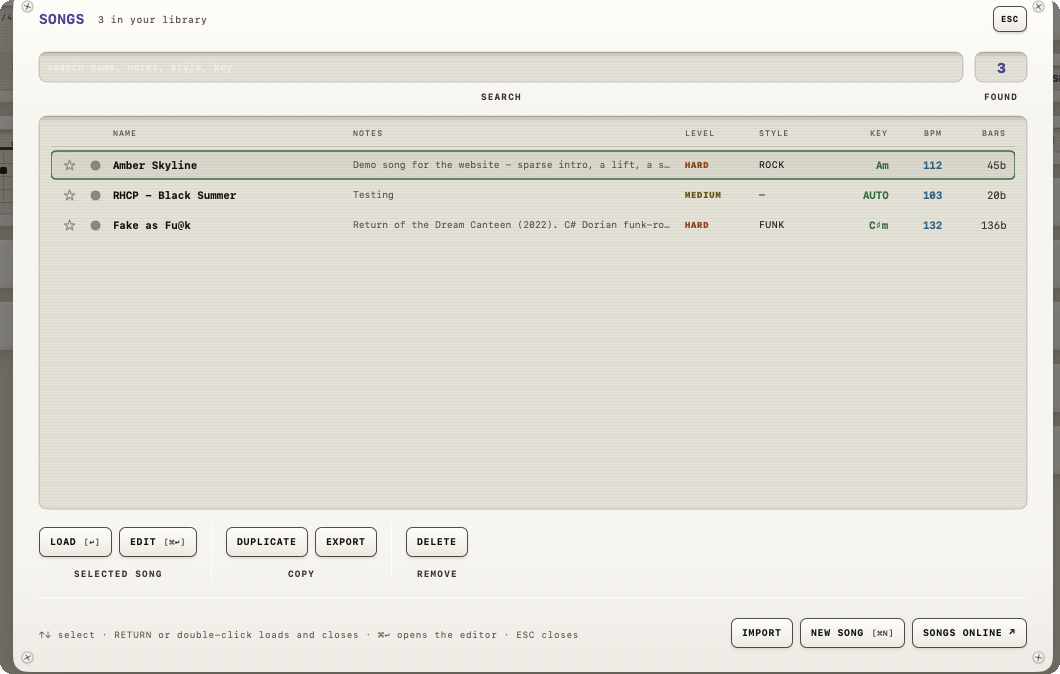The image size is (1060, 674).
Task: Sort by the NAME column header
Action: (x=124, y=133)
